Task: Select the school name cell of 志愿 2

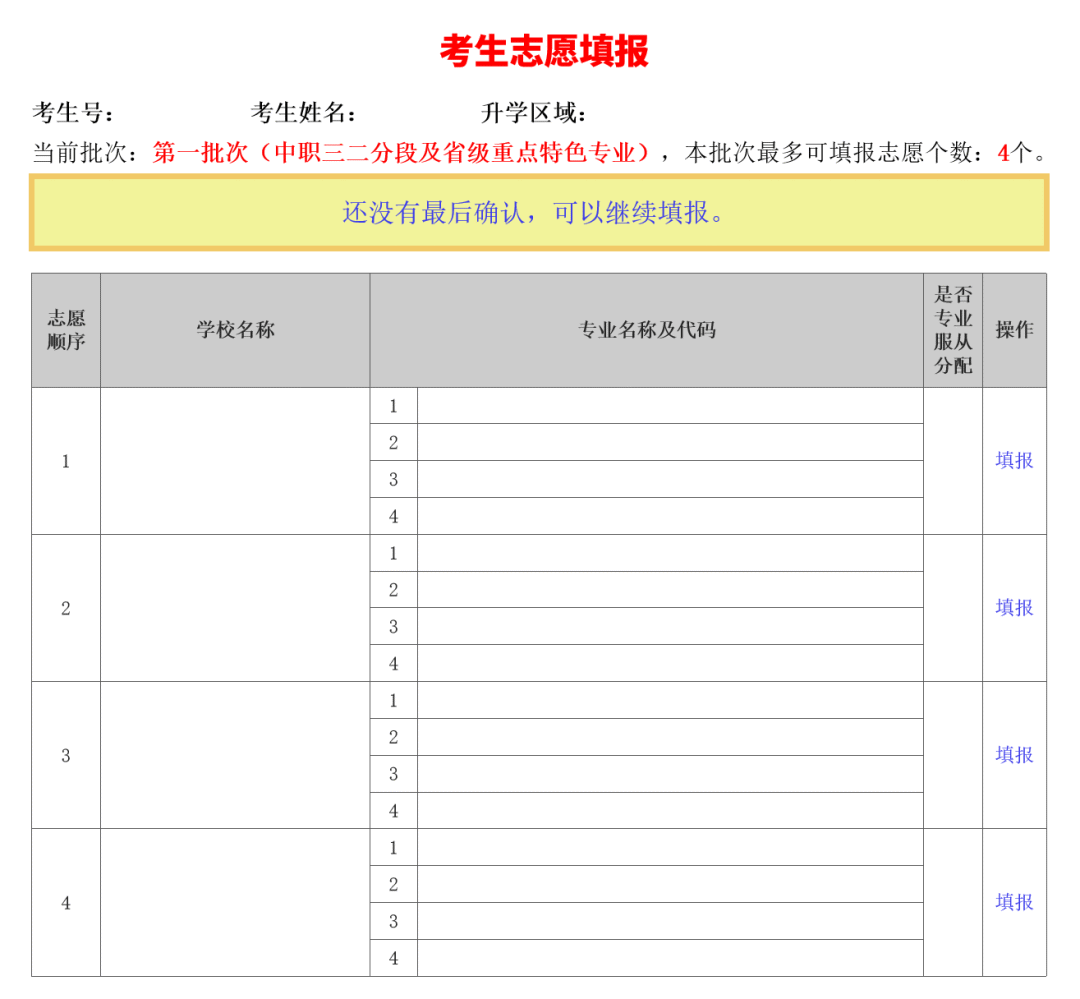Action: (x=235, y=608)
